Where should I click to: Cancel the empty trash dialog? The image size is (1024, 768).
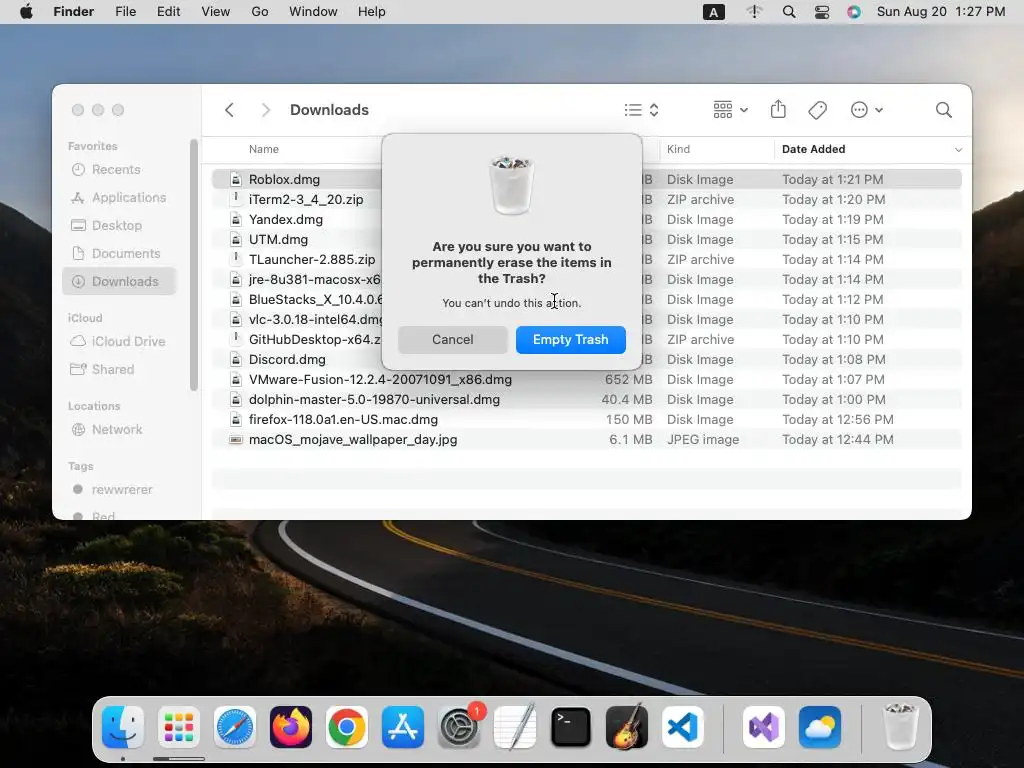point(453,340)
